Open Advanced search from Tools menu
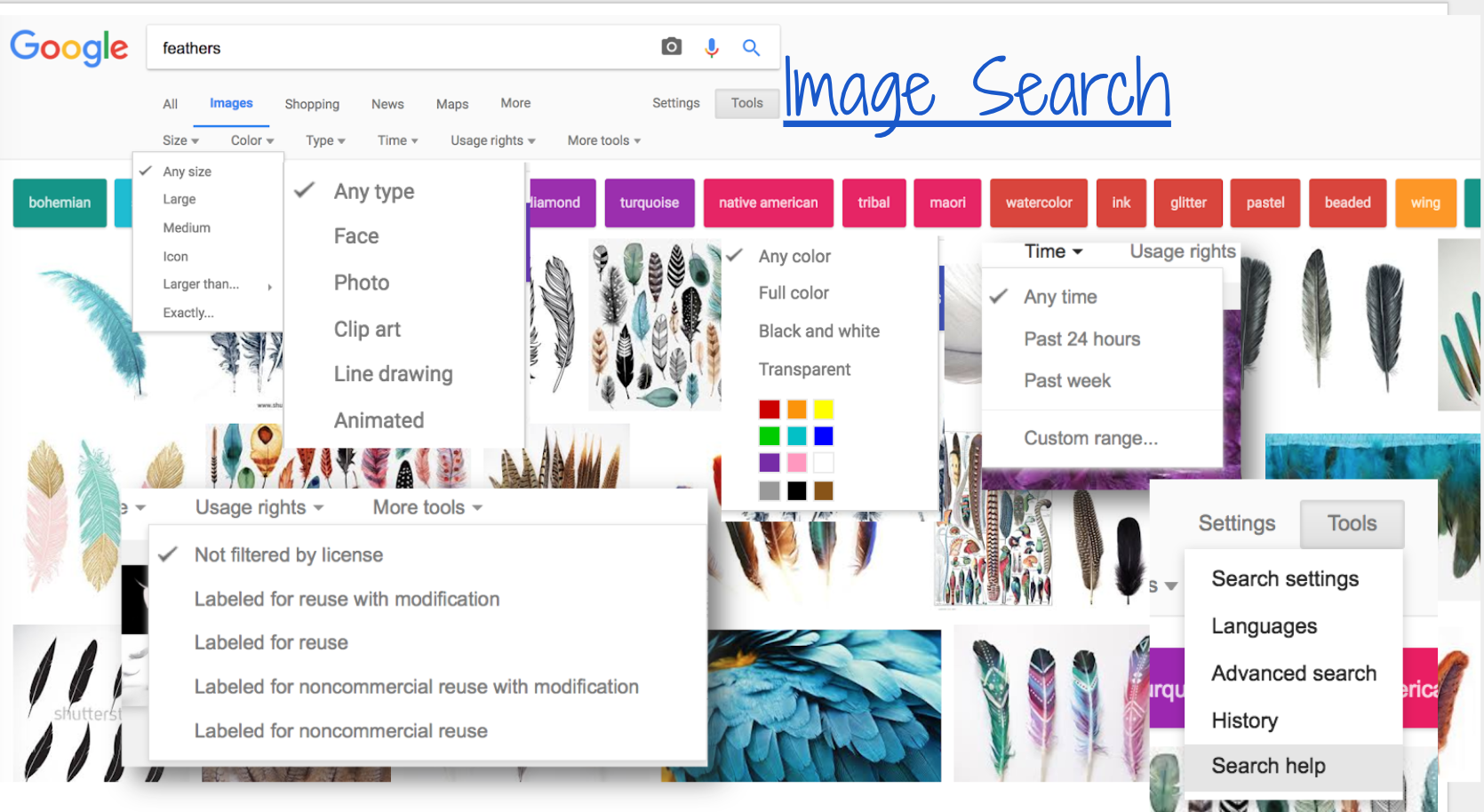 pos(1292,673)
